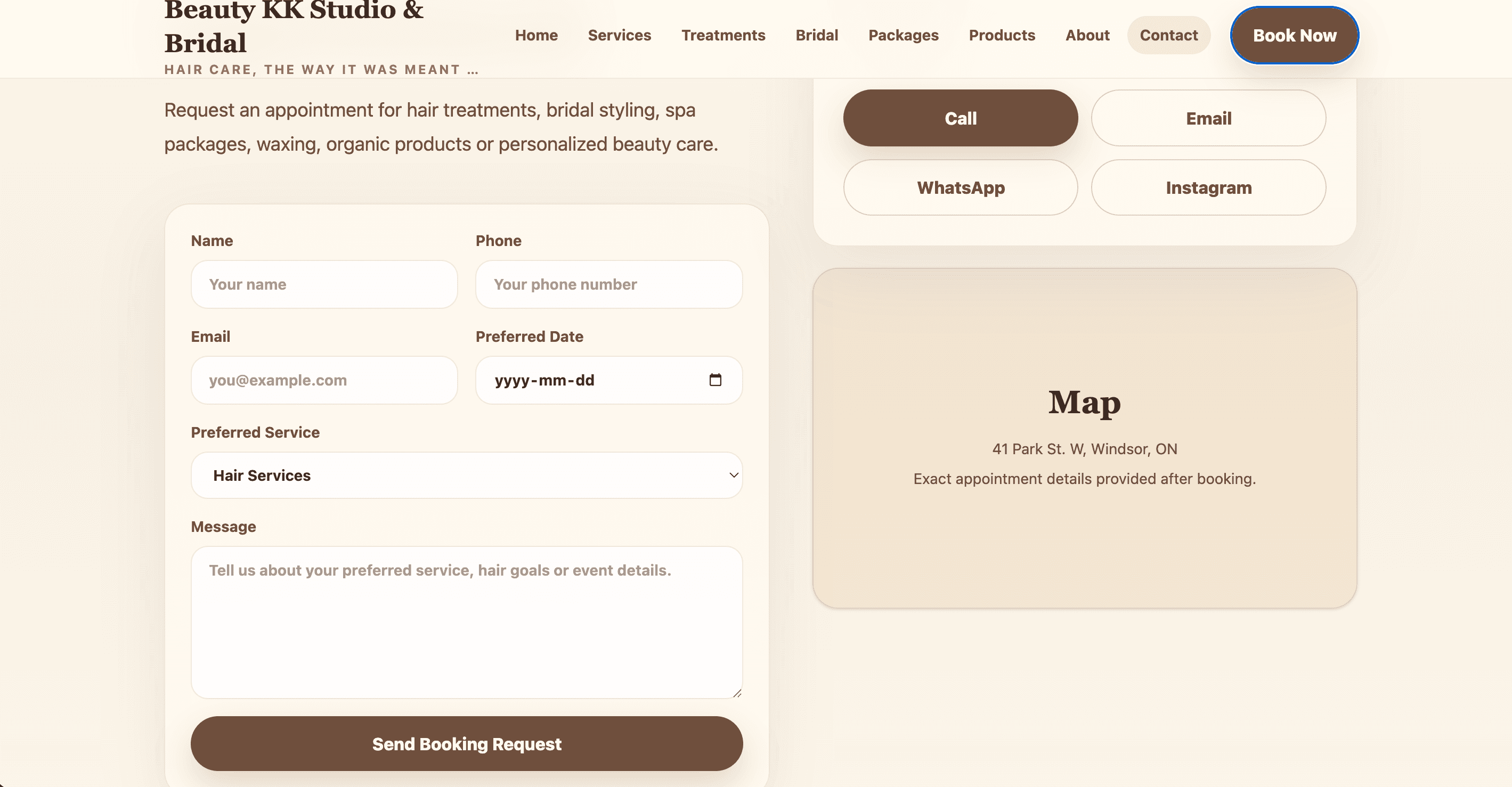Click the Map placeholder card

[x=1085, y=438]
